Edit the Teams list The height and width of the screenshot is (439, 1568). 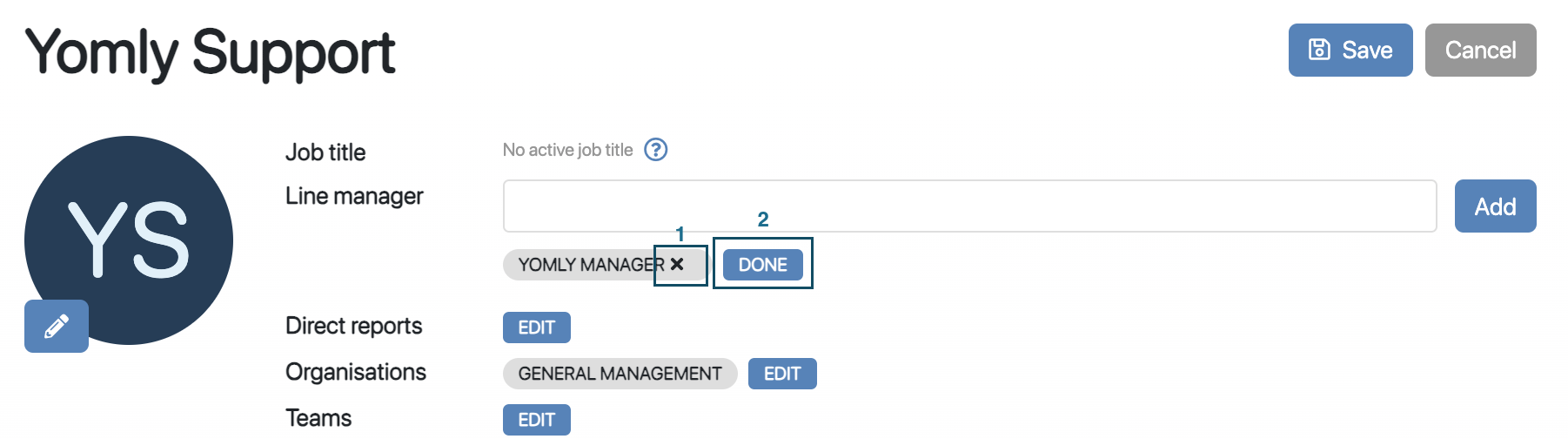(536, 420)
